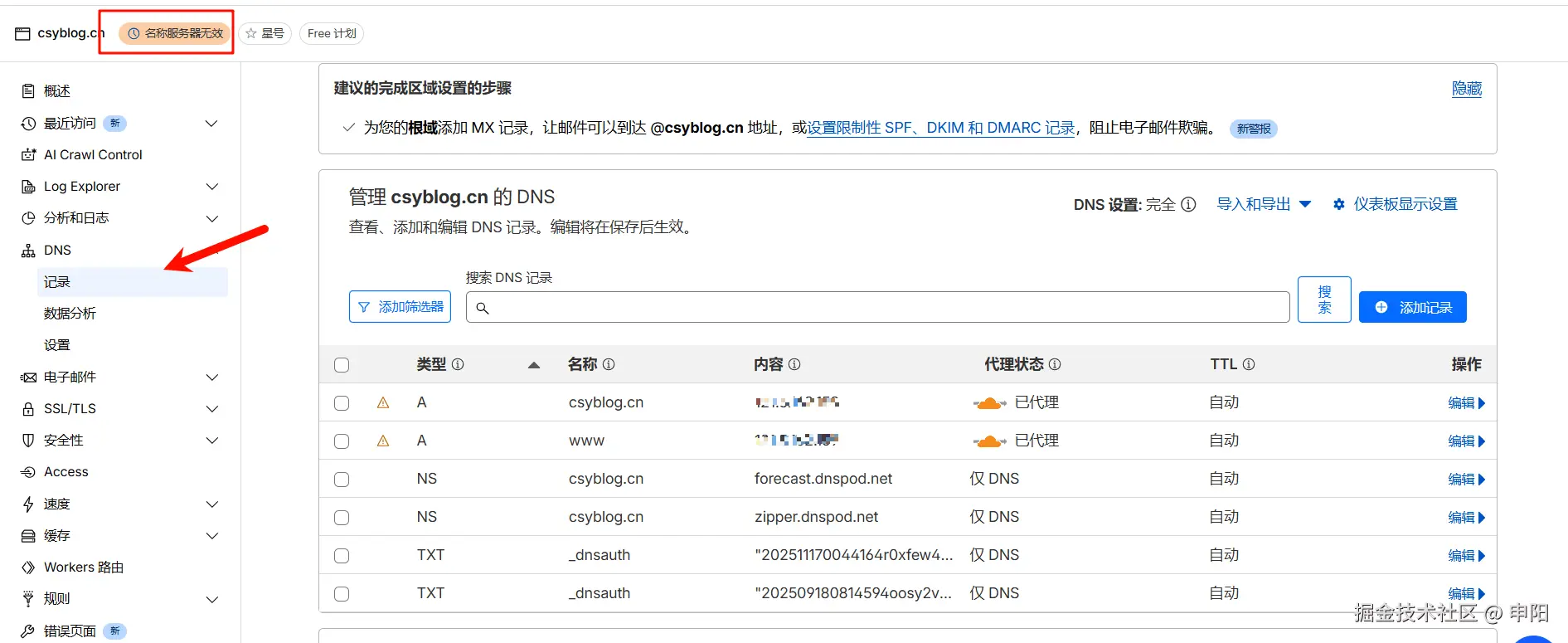
Task: Click the gear icon of 仪表板显示设置
Action: 1339,204
